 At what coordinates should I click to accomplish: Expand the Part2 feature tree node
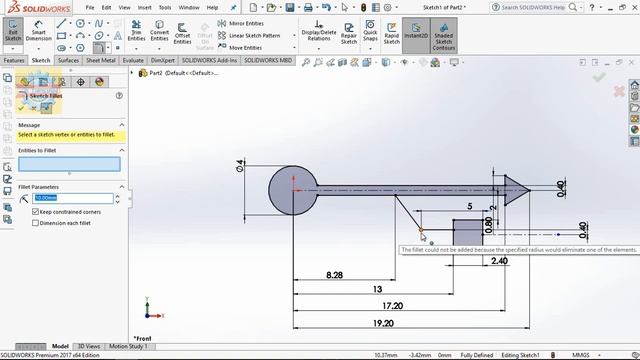[132, 73]
